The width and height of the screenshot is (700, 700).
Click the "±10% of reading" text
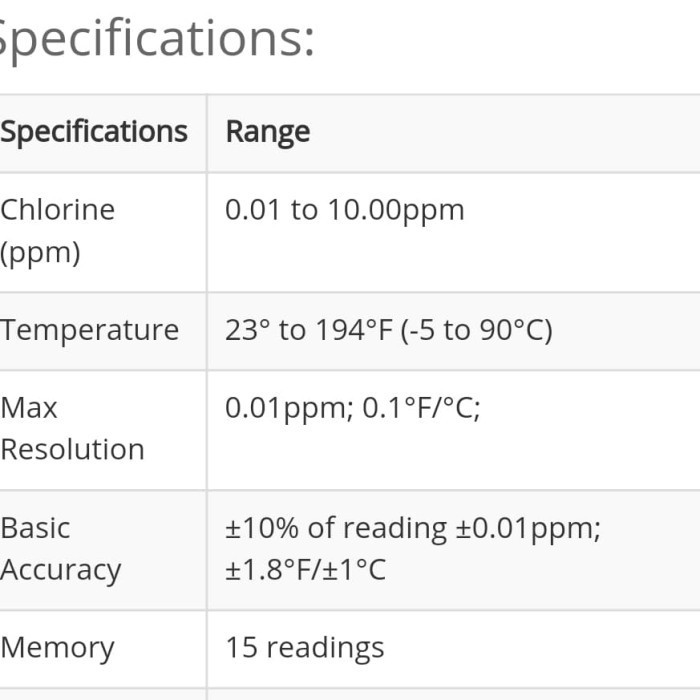point(336,528)
